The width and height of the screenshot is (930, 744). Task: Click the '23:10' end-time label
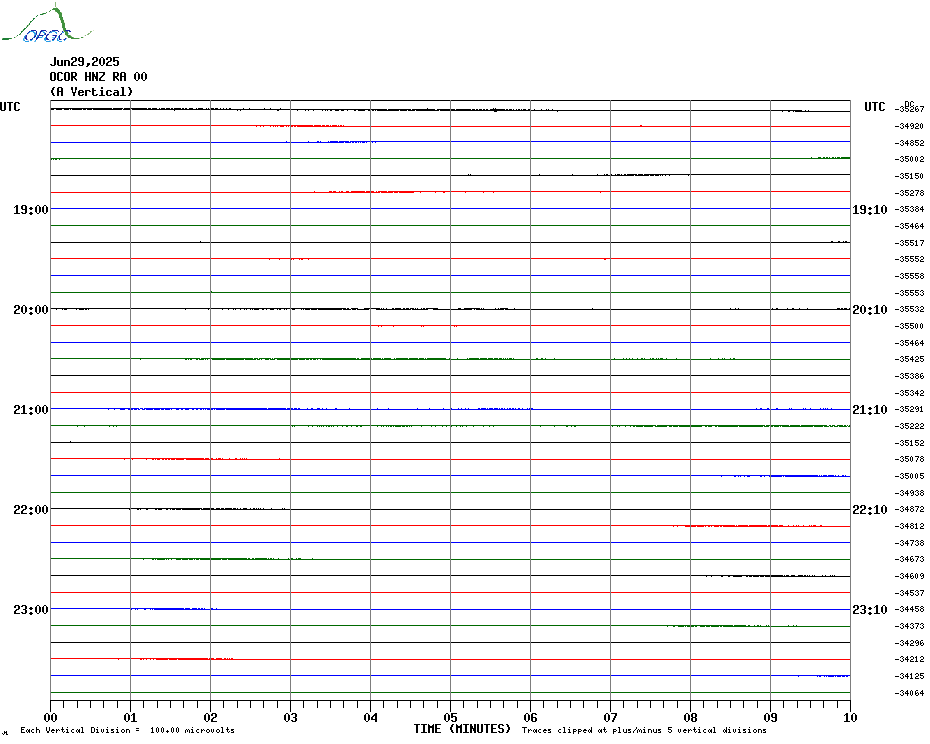pyautogui.click(x=870, y=610)
